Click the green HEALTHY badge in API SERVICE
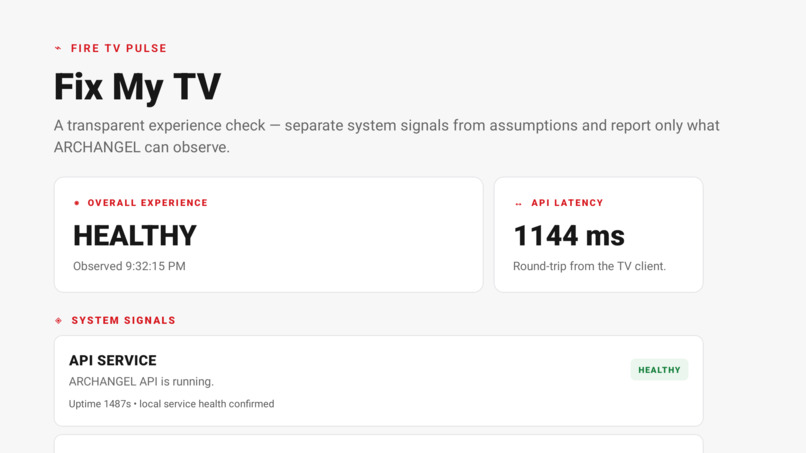The width and height of the screenshot is (806, 453). [x=659, y=370]
